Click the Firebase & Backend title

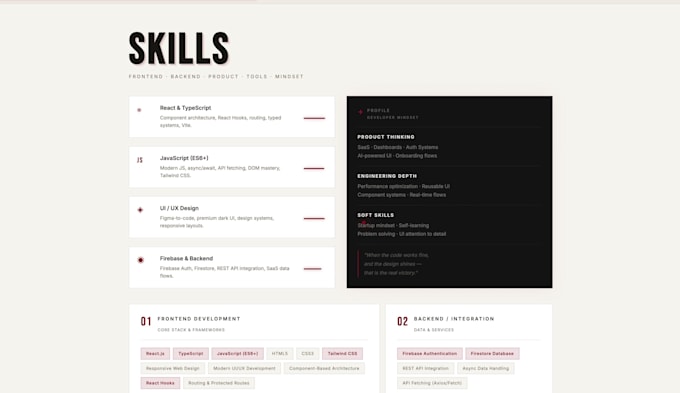point(186,259)
